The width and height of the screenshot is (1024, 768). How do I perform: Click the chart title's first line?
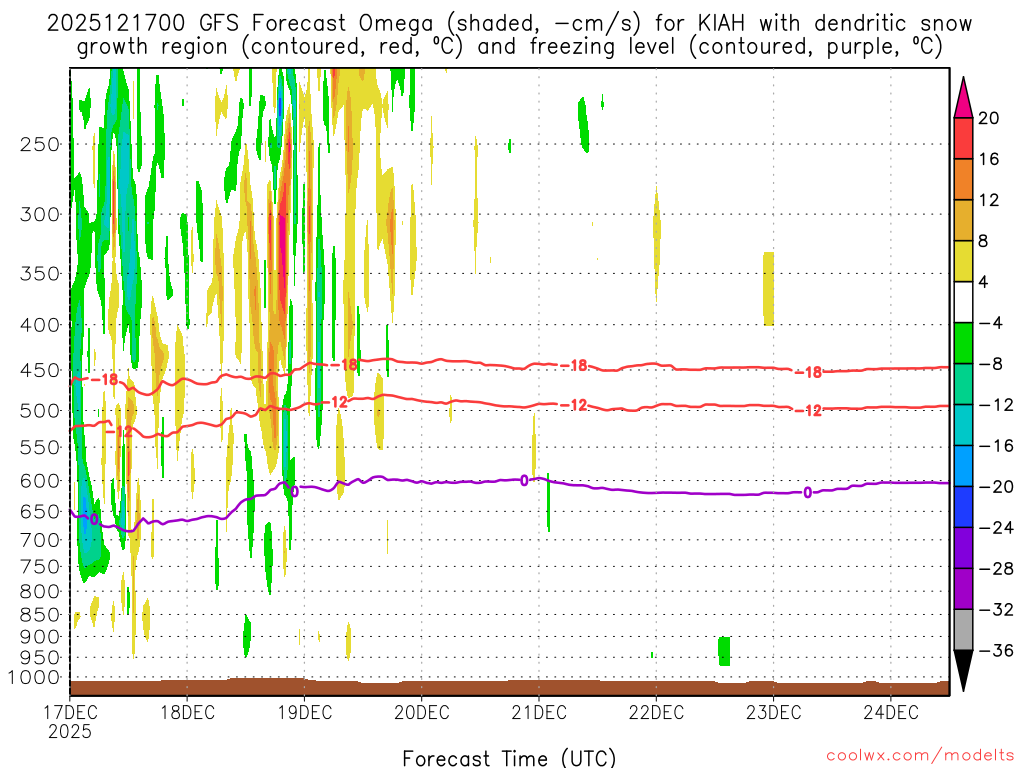pos(509,24)
